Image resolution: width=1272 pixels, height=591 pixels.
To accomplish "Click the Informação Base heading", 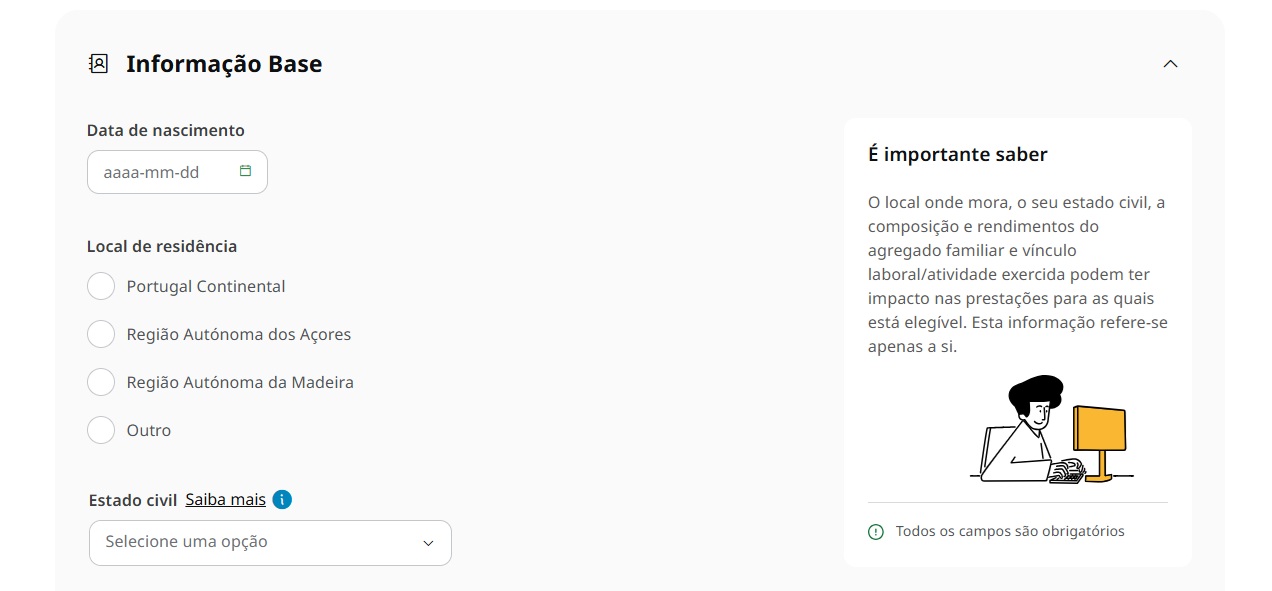I will click(224, 64).
